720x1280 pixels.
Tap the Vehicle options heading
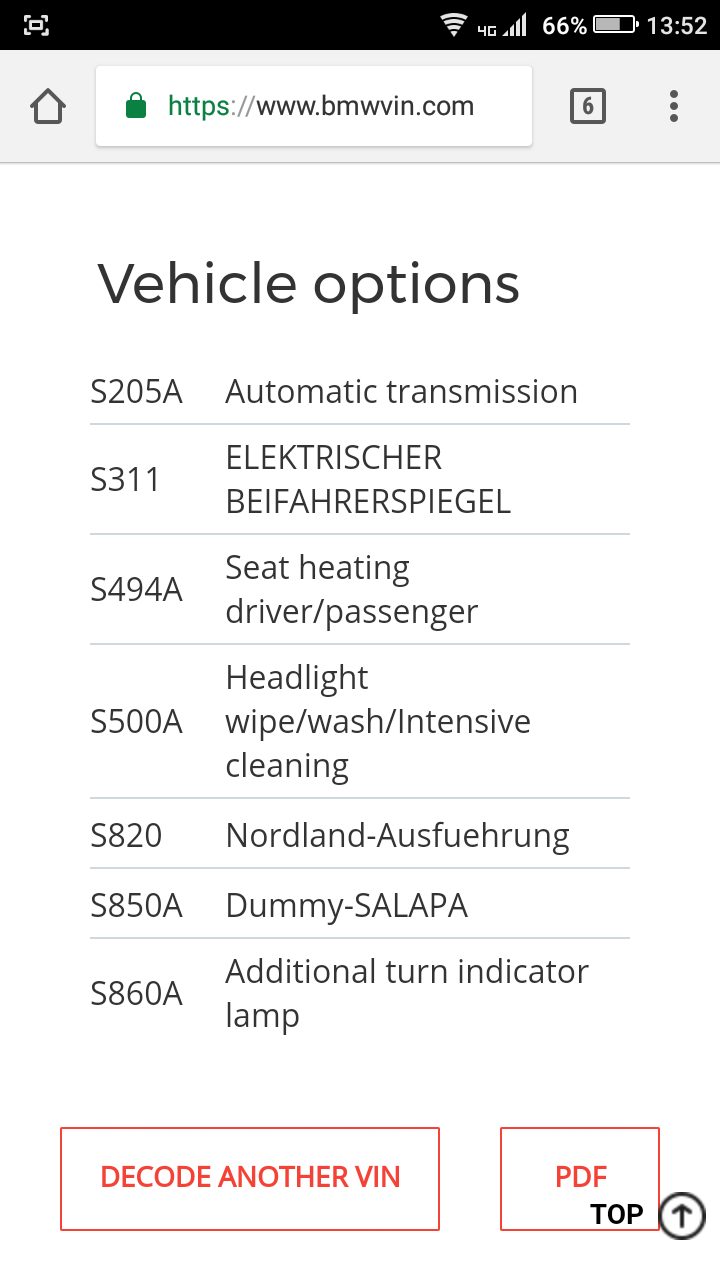point(309,284)
